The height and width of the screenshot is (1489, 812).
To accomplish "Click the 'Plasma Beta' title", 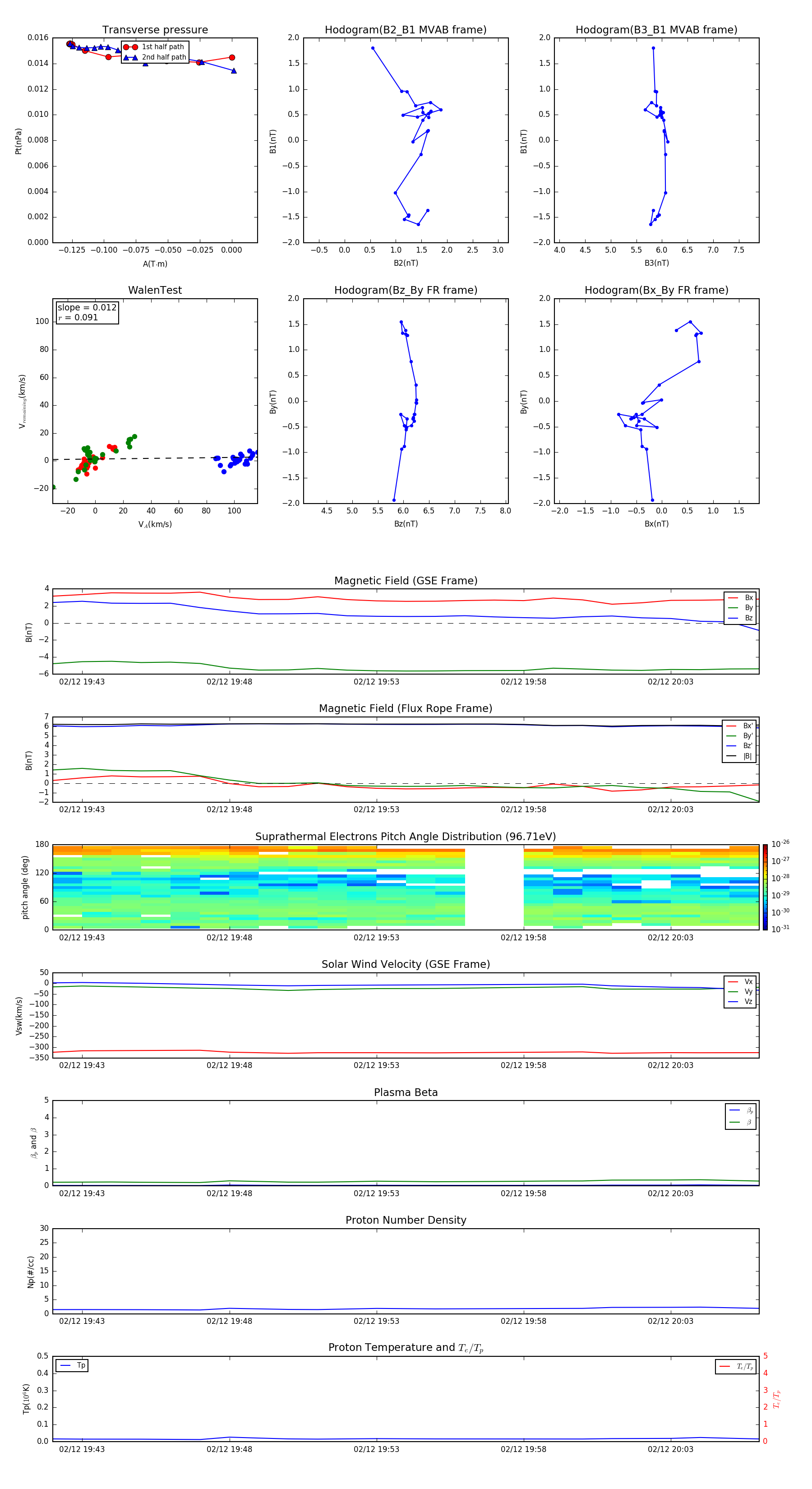I will click(x=406, y=1093).
